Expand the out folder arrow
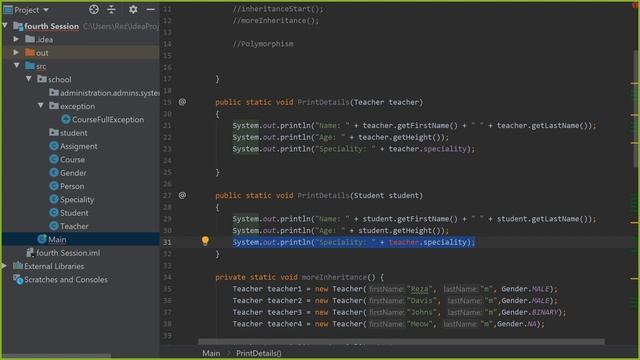The height and width of the screenshot is (360, 640). (x=16, y=53)
